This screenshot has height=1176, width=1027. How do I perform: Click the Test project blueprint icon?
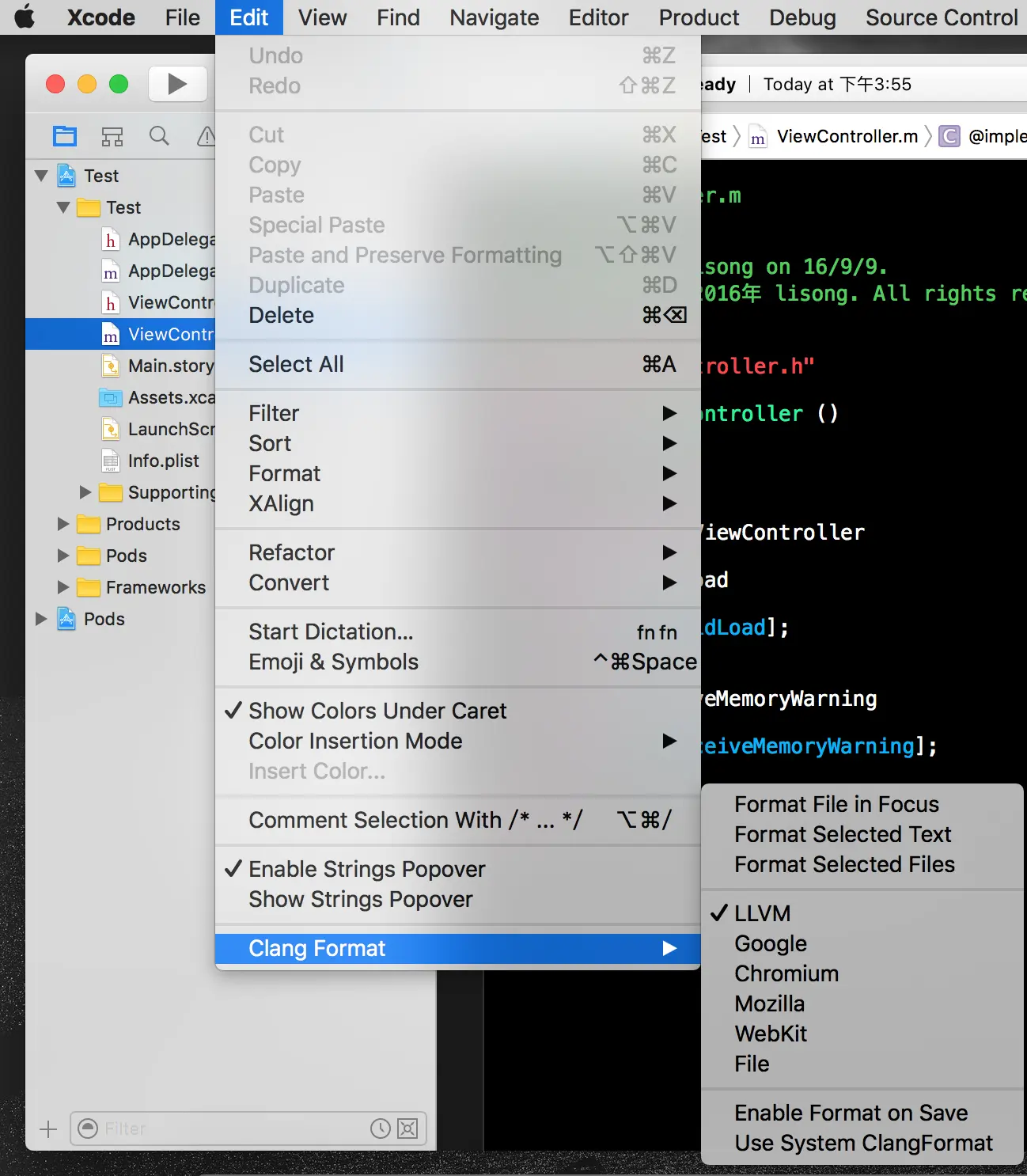(66, 176)
